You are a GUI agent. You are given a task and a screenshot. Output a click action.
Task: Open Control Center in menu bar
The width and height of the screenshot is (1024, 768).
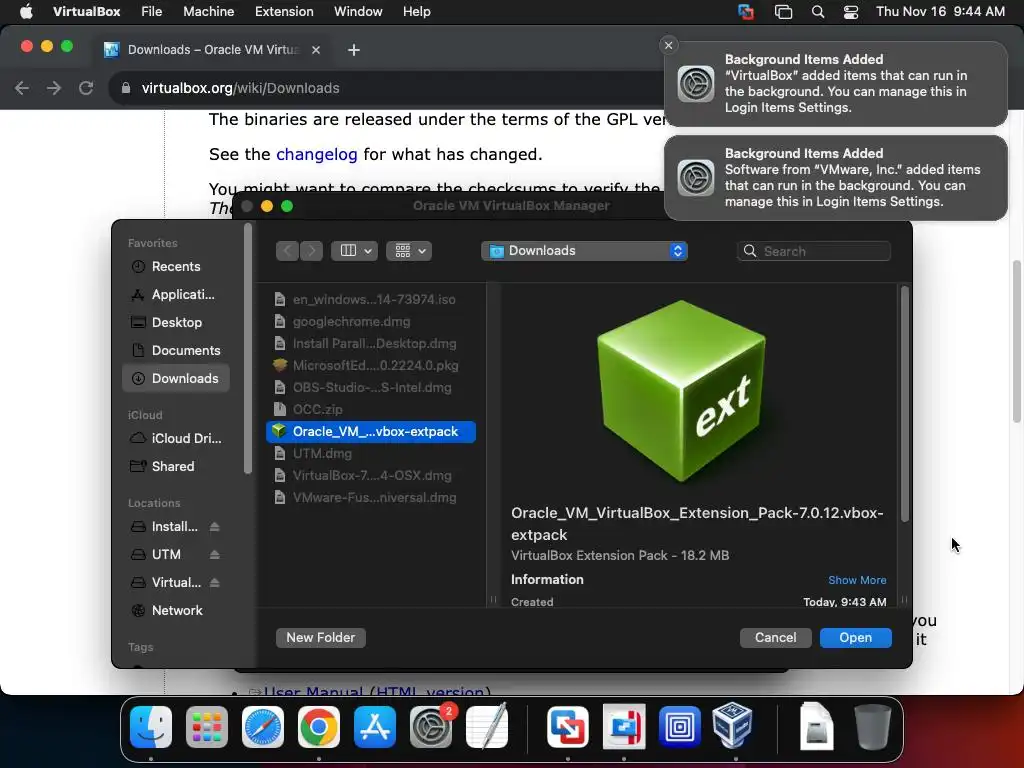coord(851,12)
